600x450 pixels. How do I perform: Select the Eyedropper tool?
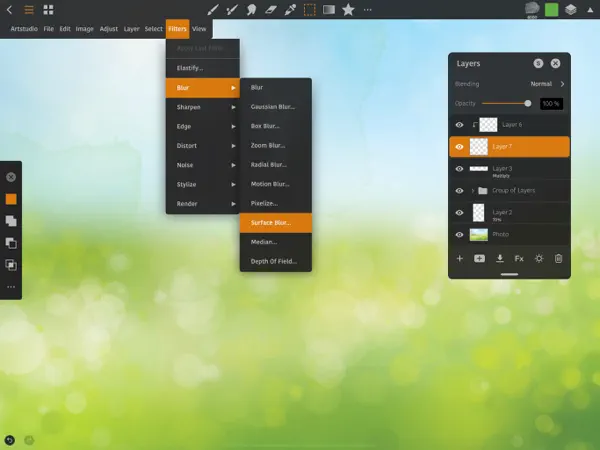(x=290, y=10)
